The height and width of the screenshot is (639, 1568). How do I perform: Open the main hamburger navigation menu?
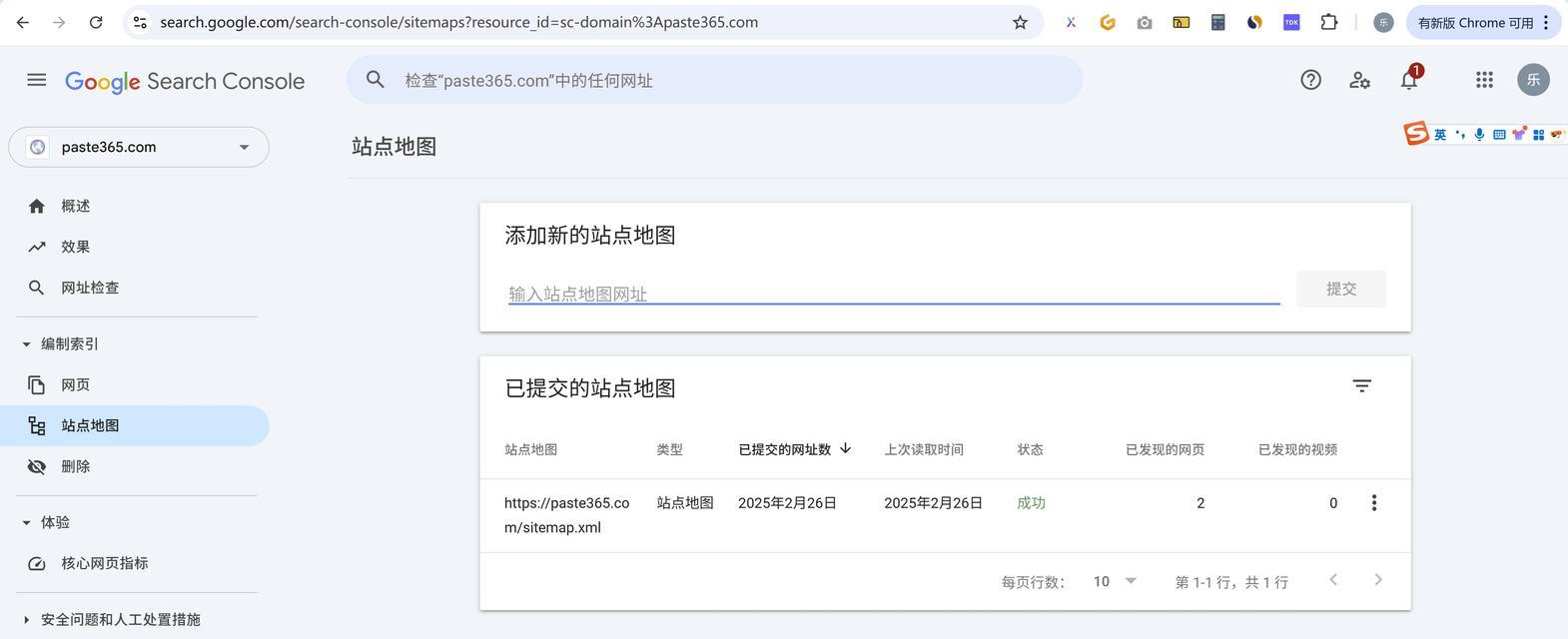[37, 80]
